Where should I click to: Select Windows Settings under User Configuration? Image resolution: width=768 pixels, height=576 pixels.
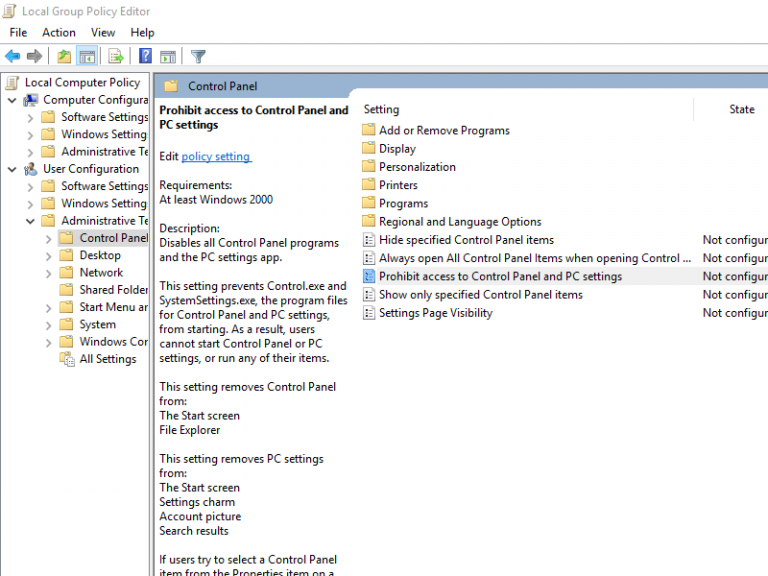[x=104, y=203]
